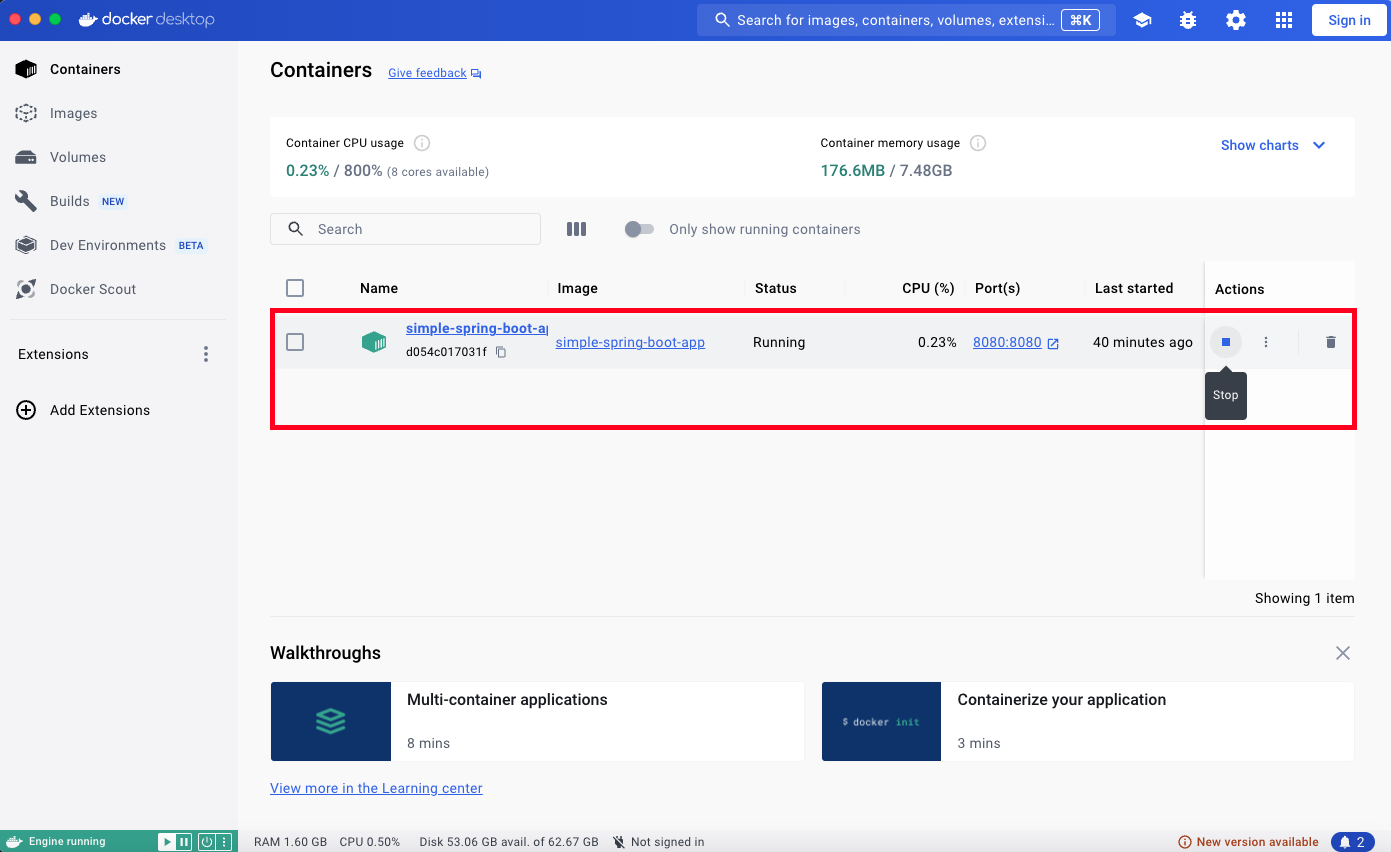Click the Containers cube icon in sidebar
This screenshot has width=1391, height=852.
[x=26, y=69]
